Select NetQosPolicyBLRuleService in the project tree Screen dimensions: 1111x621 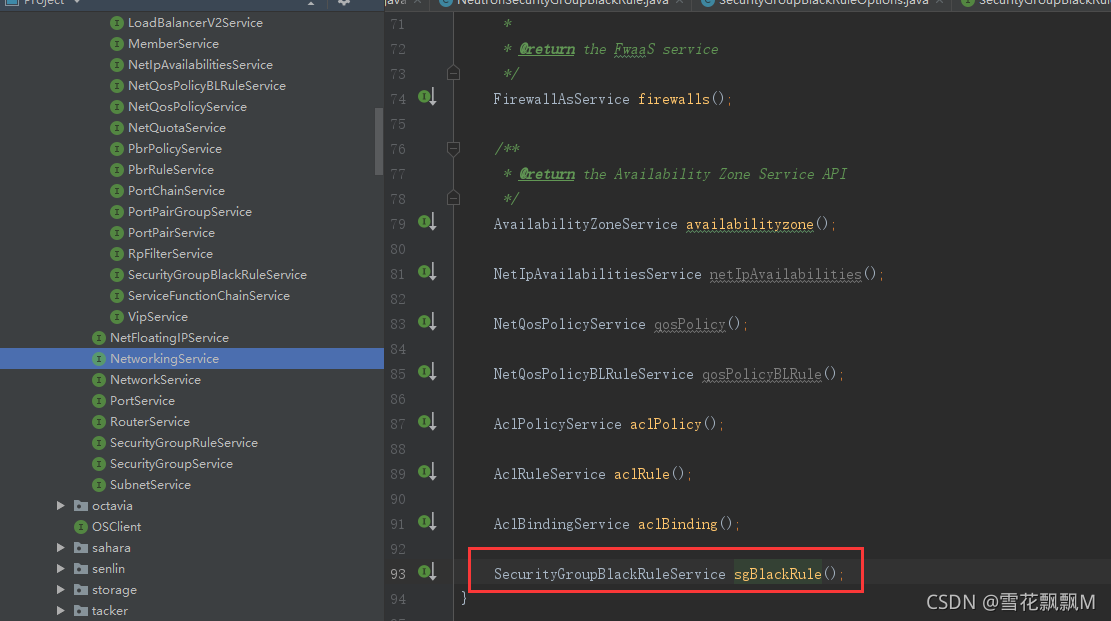tap(207, 86)
